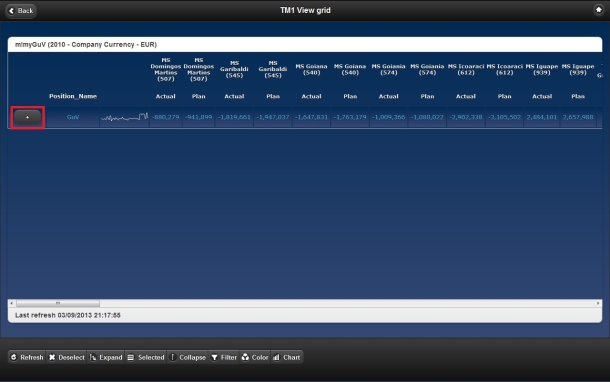
Task: Click the horizontal scrollbar thumb
Action: (x=58, y=303)
